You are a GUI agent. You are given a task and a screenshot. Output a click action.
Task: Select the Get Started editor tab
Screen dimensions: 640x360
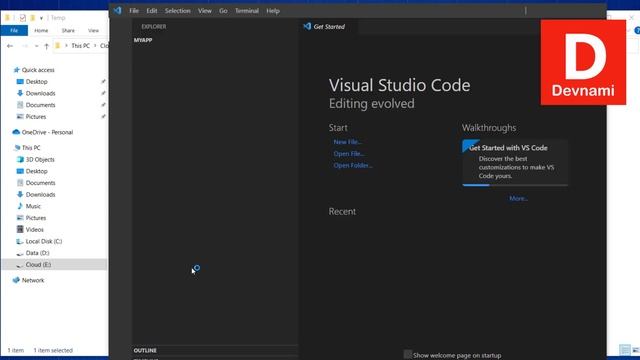point(329,27)
